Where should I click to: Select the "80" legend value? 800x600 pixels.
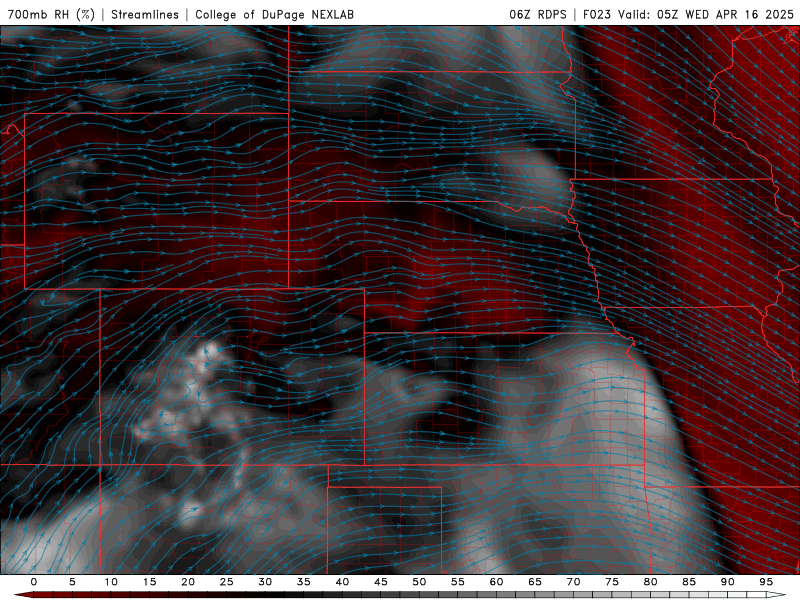click(x=651, y=582)
